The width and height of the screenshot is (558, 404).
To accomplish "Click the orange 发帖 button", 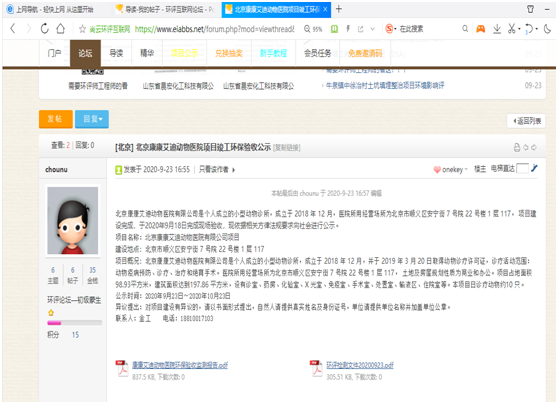I will [x=56, y=119].
